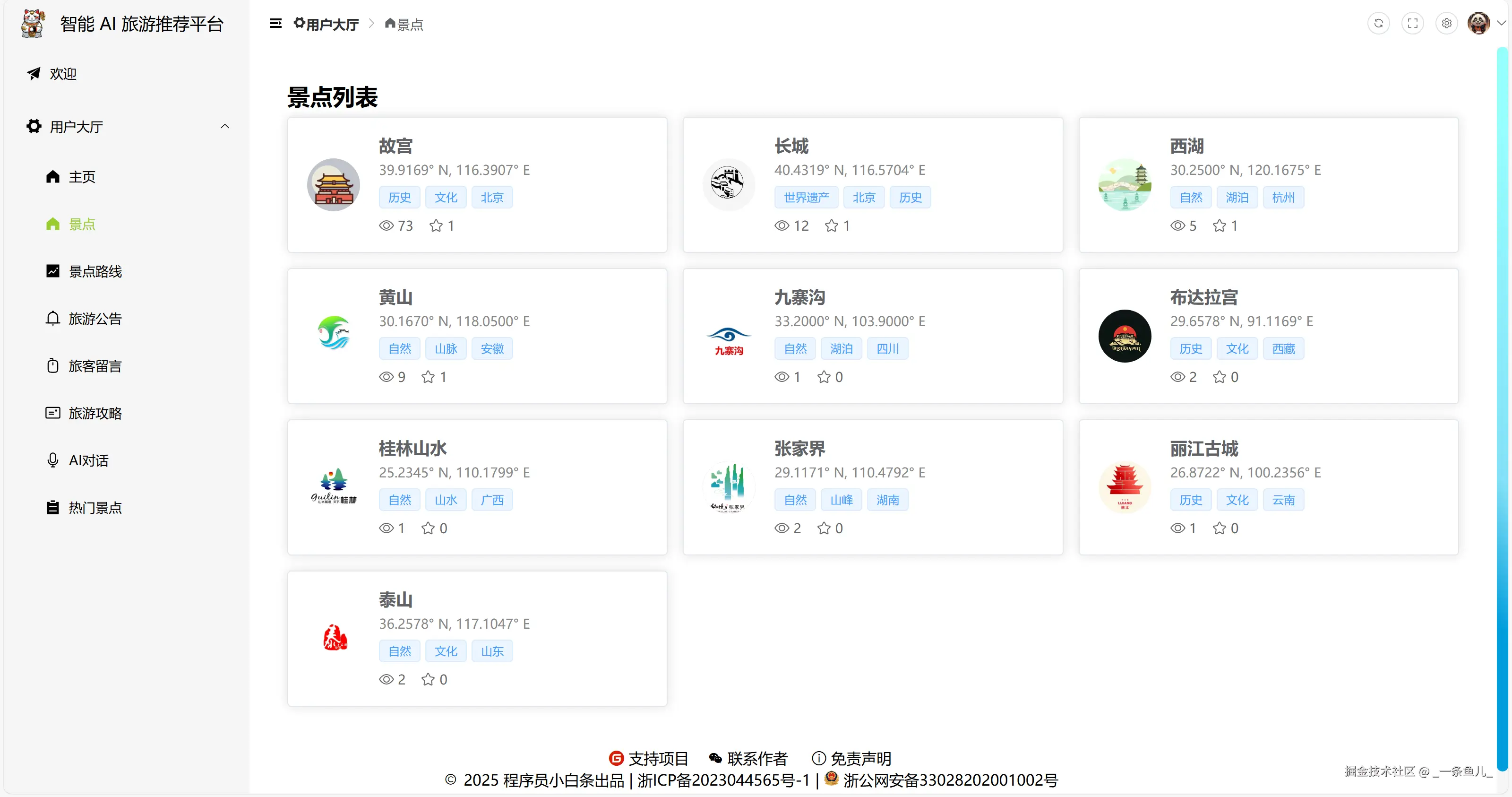1512x797 pixels.
Task: Click the star favorite icon on 长城 card
Action: point(831,225)
